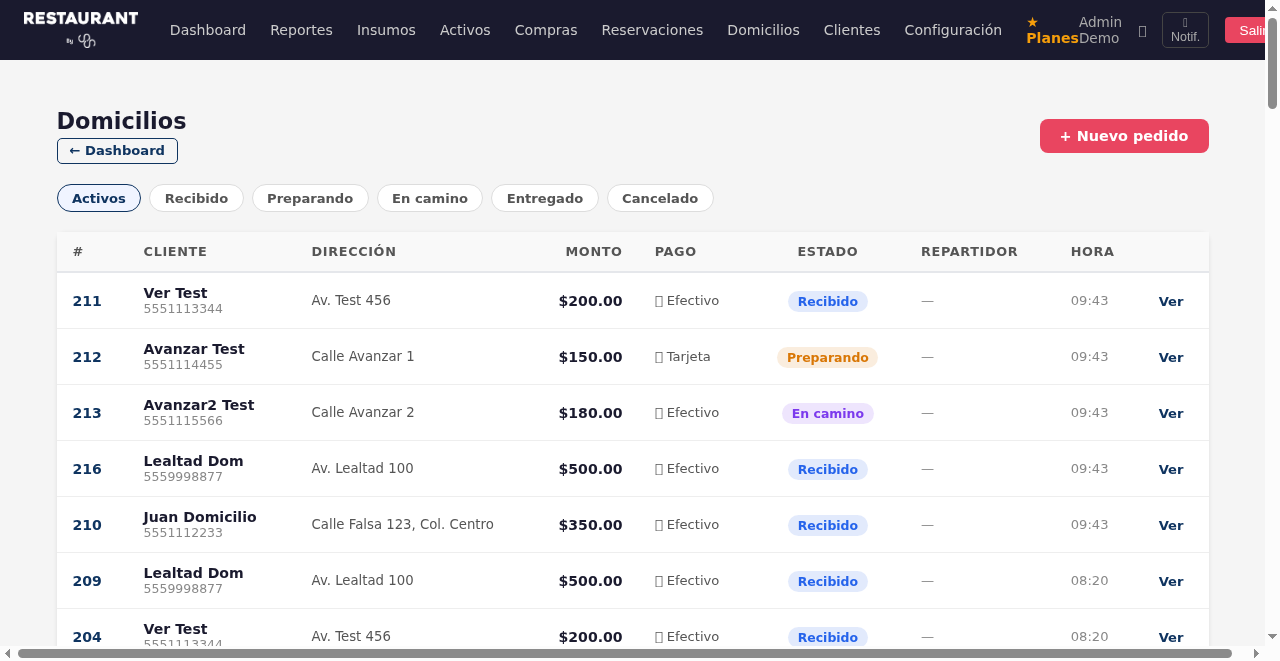This screenshot has width=1280, height=661.
Task: Click the En camino badge on order 213
Action: pyautogui.click(x=827, y=413)
